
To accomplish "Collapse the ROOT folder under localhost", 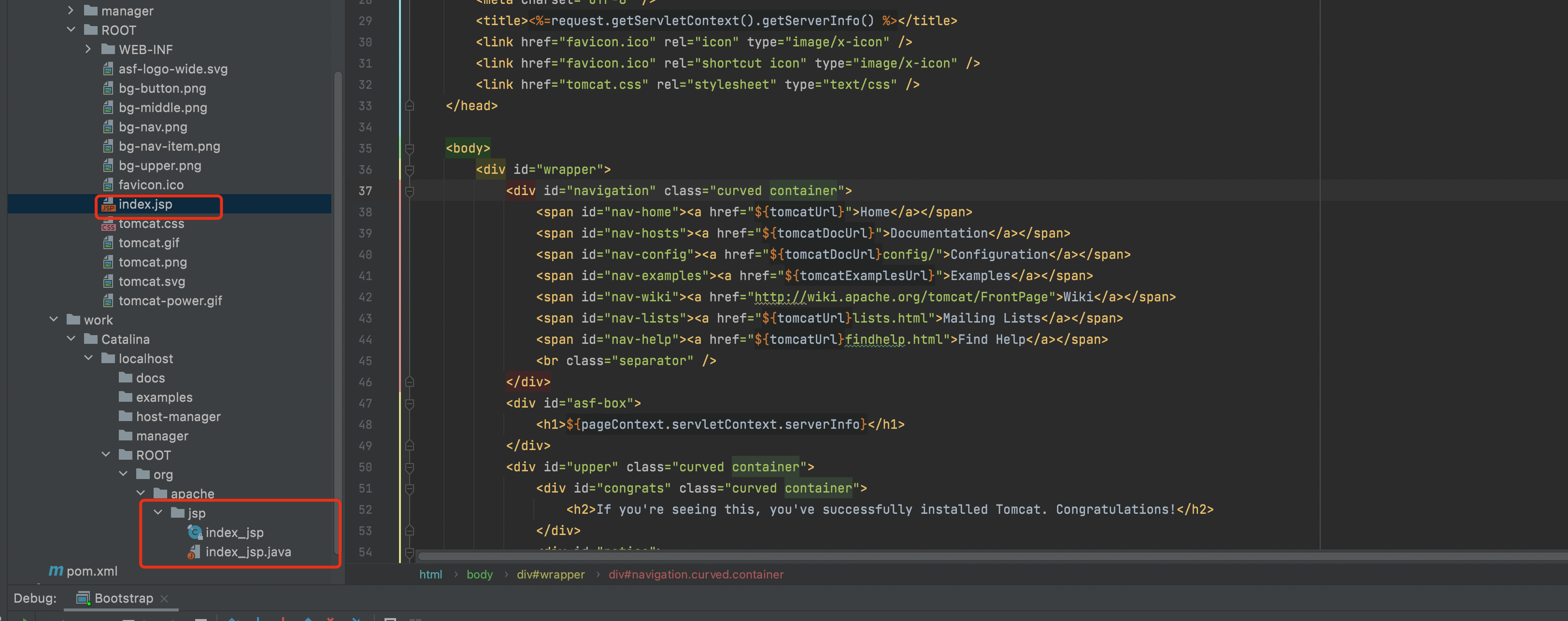I will pos(106,454).
